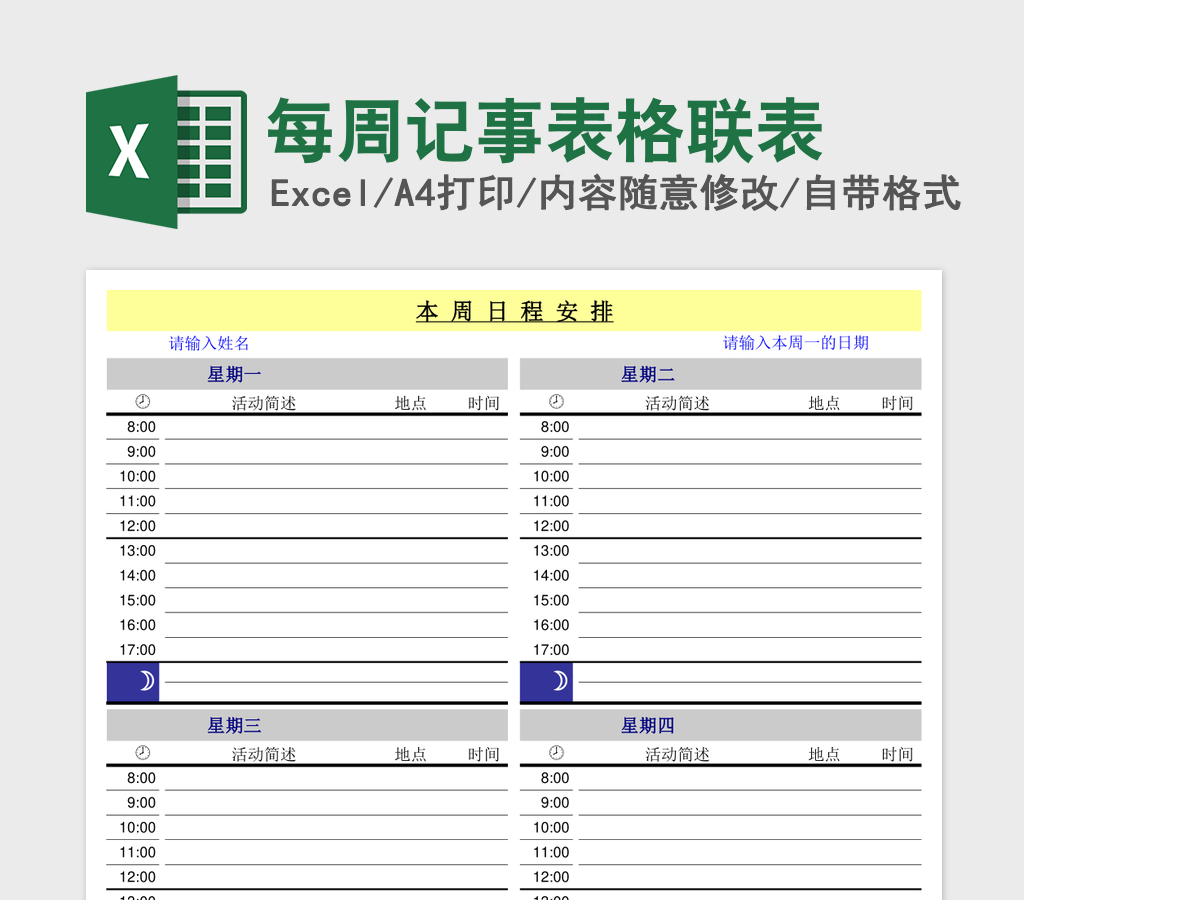Select the 星期一 header
1200x900 pixels.
click(x=307, y=374)
